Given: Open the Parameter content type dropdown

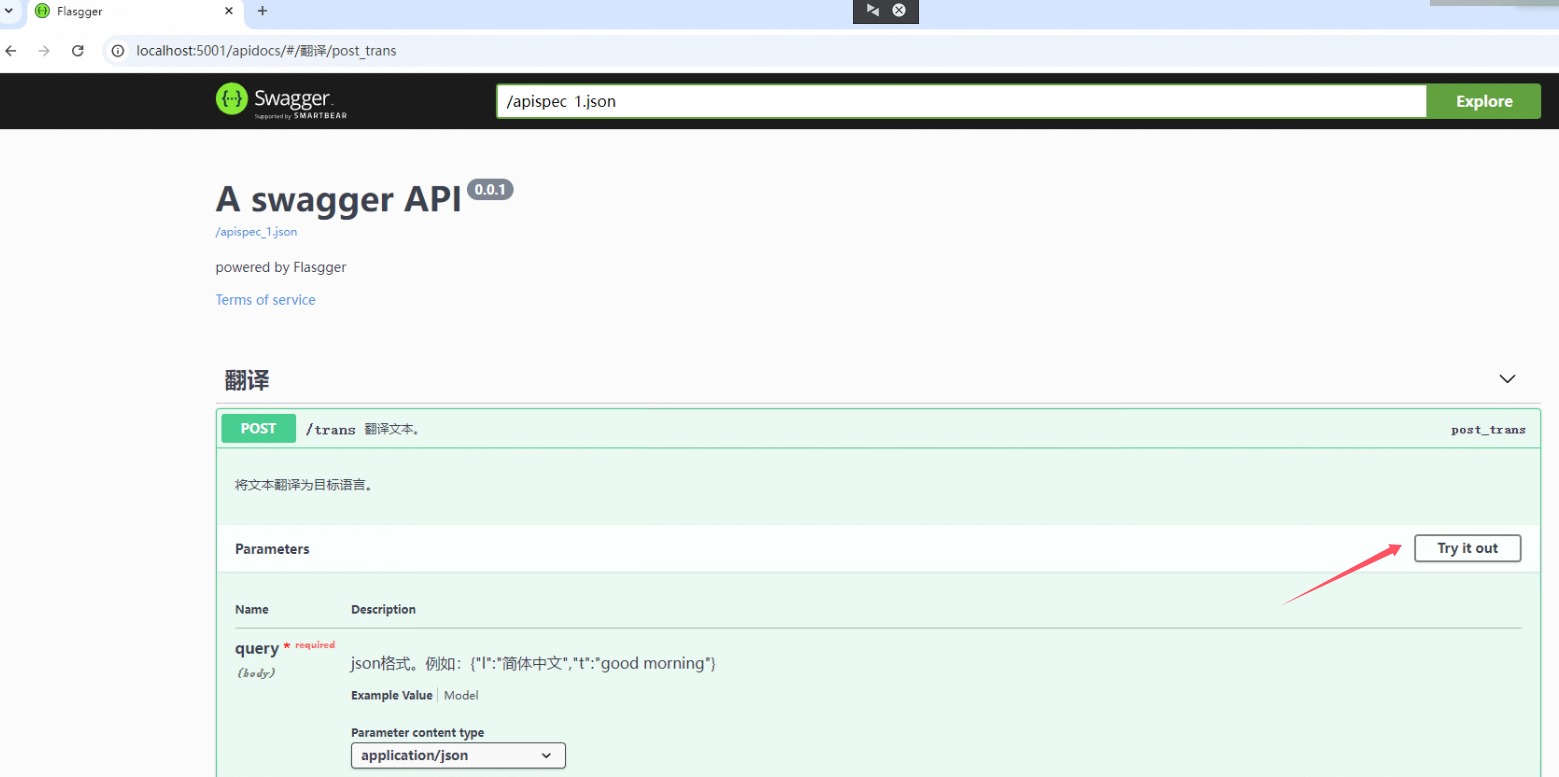Looking at the screenshot, I should (458, 755).
